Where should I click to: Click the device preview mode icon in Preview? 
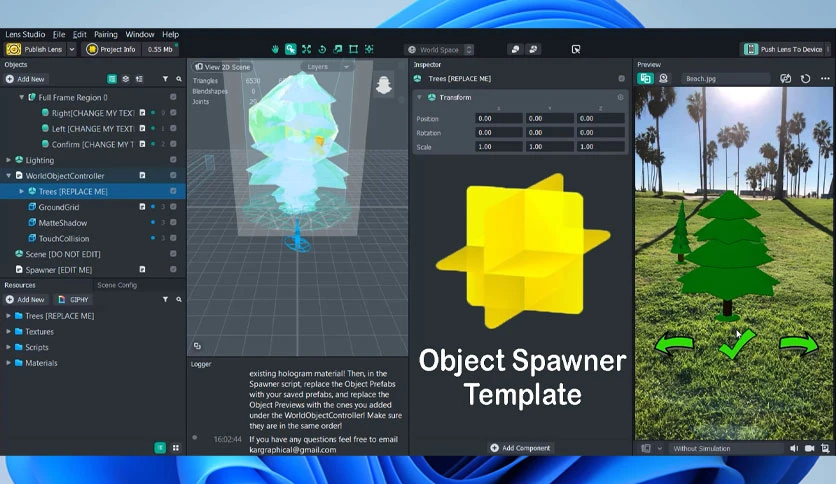click(646, 78)
